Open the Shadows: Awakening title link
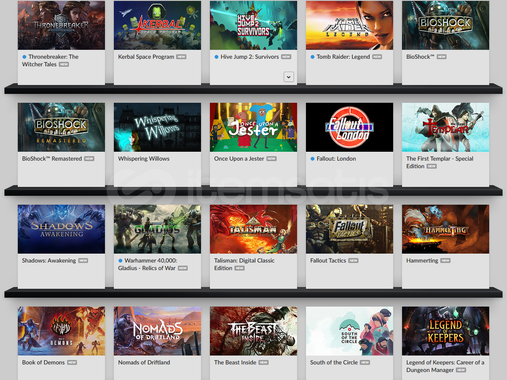Viewport: 507px width, 380px height. pos(49,260)
